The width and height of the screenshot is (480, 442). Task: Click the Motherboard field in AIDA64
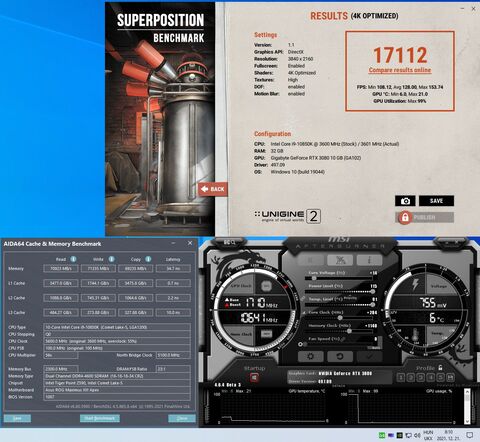pos(117,390)
